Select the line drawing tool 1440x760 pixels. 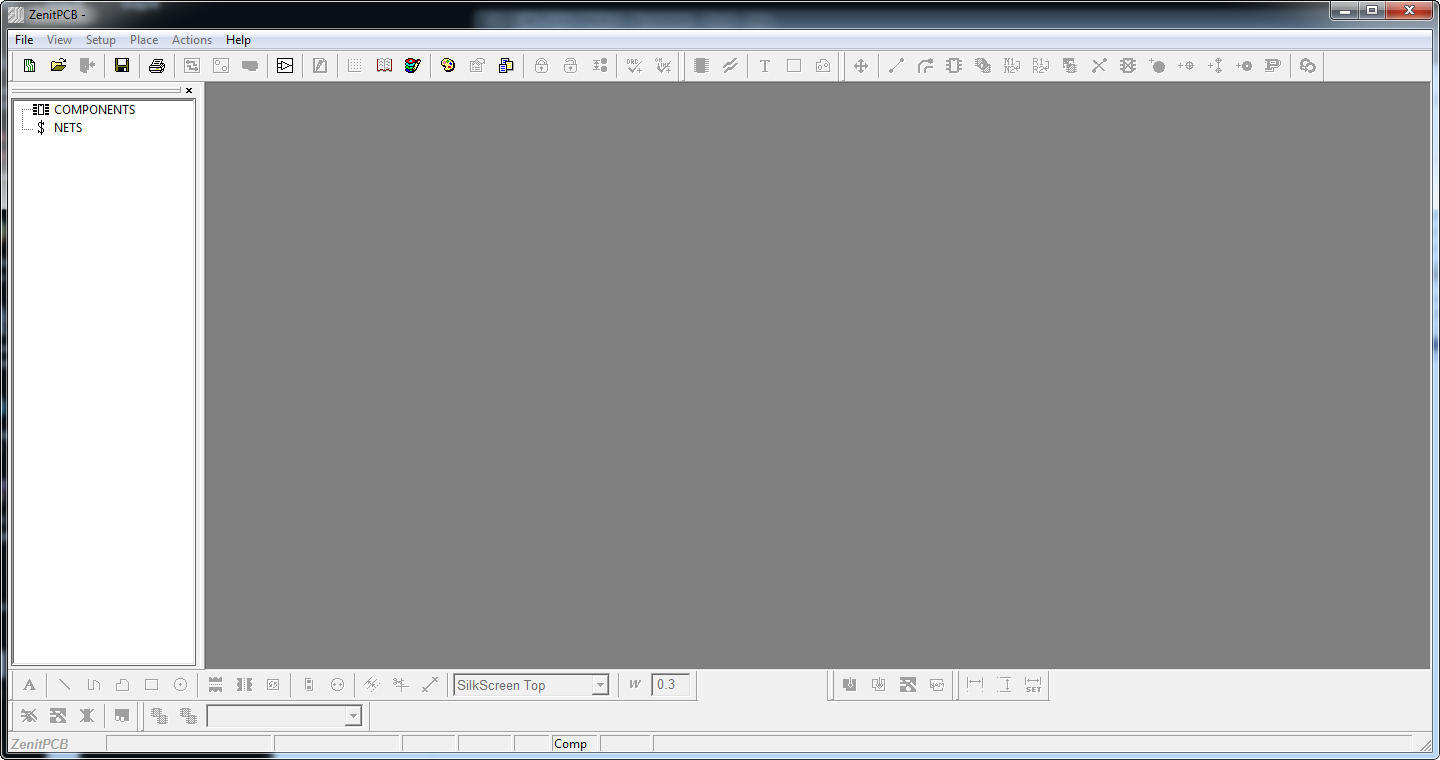pyautogui.click(x=64, y=684)
